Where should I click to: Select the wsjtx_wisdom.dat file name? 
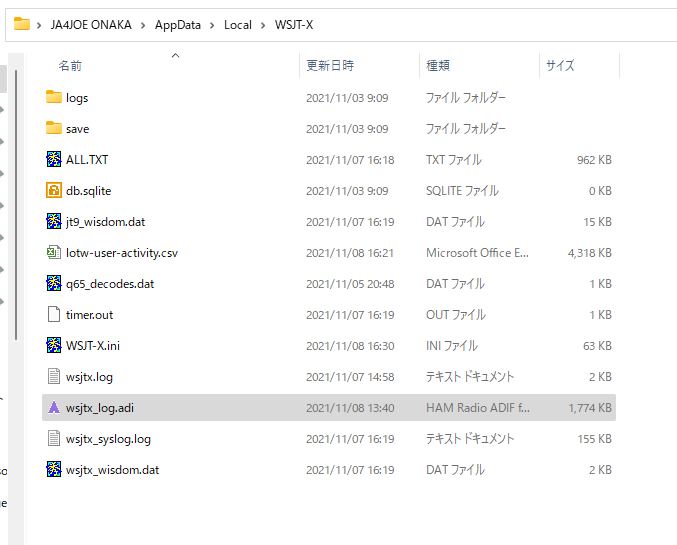pos(112,470)
